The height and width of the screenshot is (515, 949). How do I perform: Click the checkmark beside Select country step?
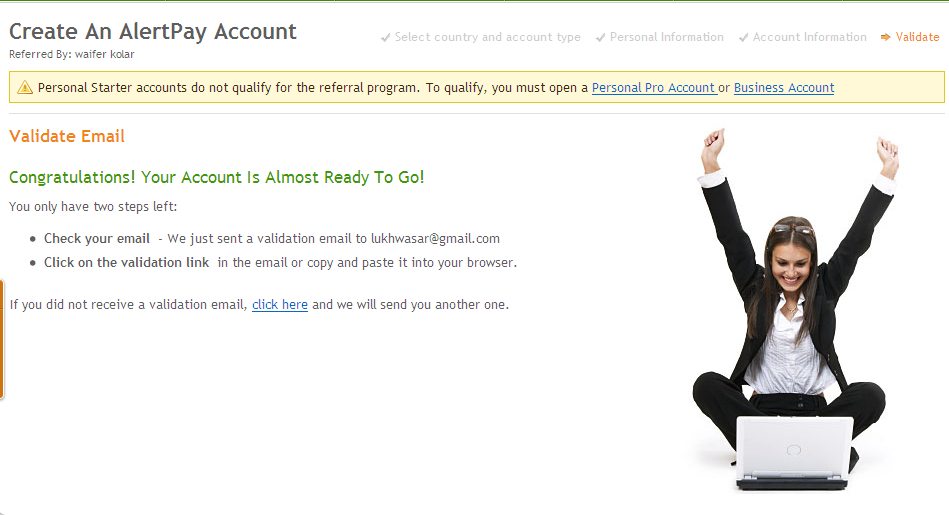coord(386,38)
